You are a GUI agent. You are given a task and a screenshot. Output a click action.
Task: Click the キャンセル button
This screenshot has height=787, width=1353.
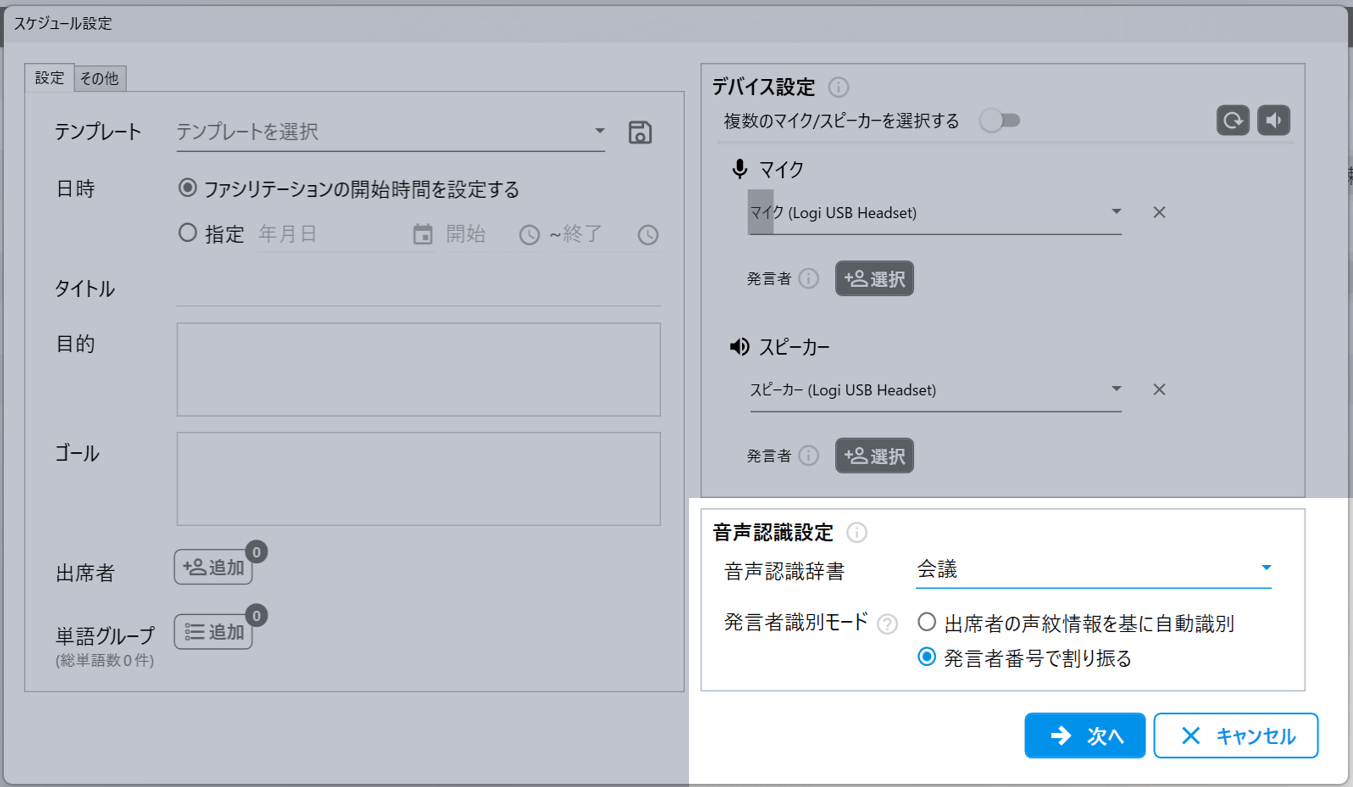tap(1236, 736)
